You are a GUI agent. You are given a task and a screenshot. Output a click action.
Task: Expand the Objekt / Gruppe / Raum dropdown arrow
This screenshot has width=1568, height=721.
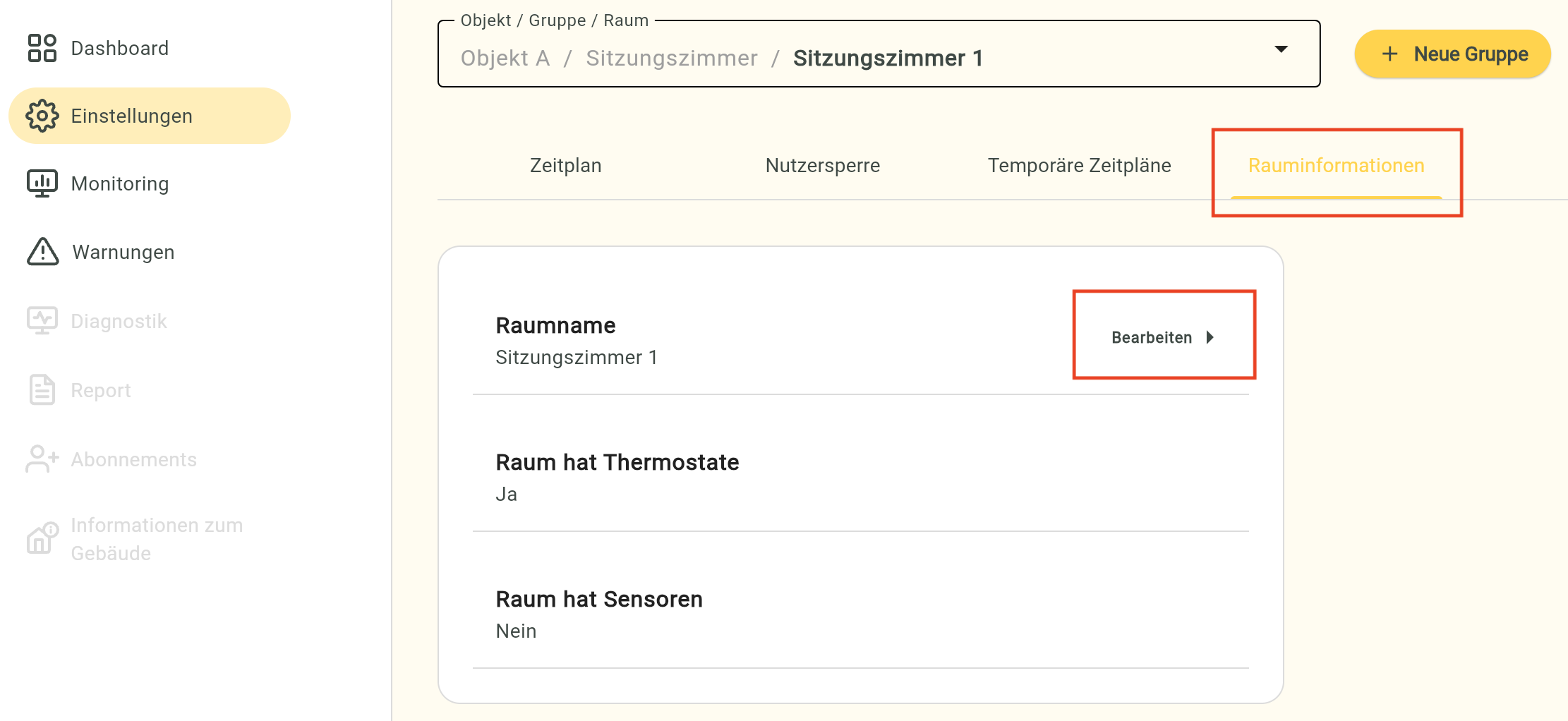click(x=1281, y=49)
